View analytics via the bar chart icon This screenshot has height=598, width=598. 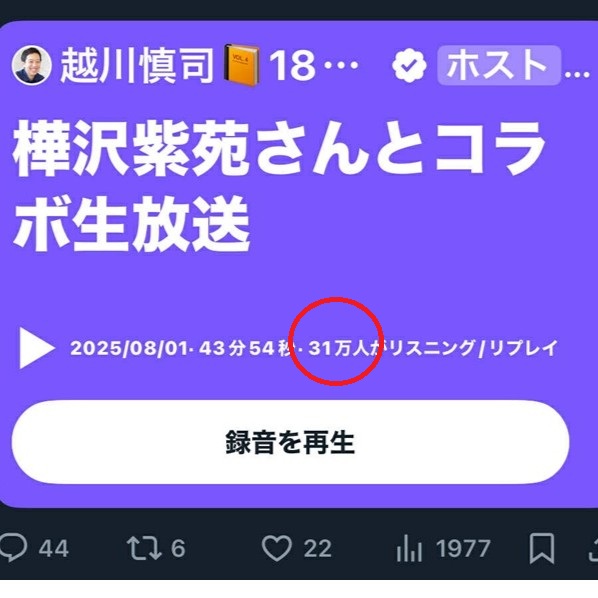(409, 548)
